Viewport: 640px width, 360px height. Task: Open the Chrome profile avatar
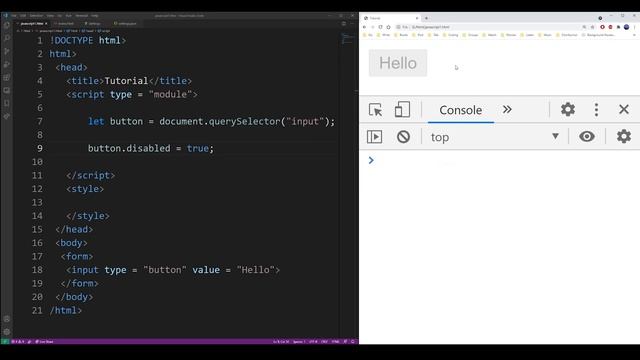coord(627,27)
